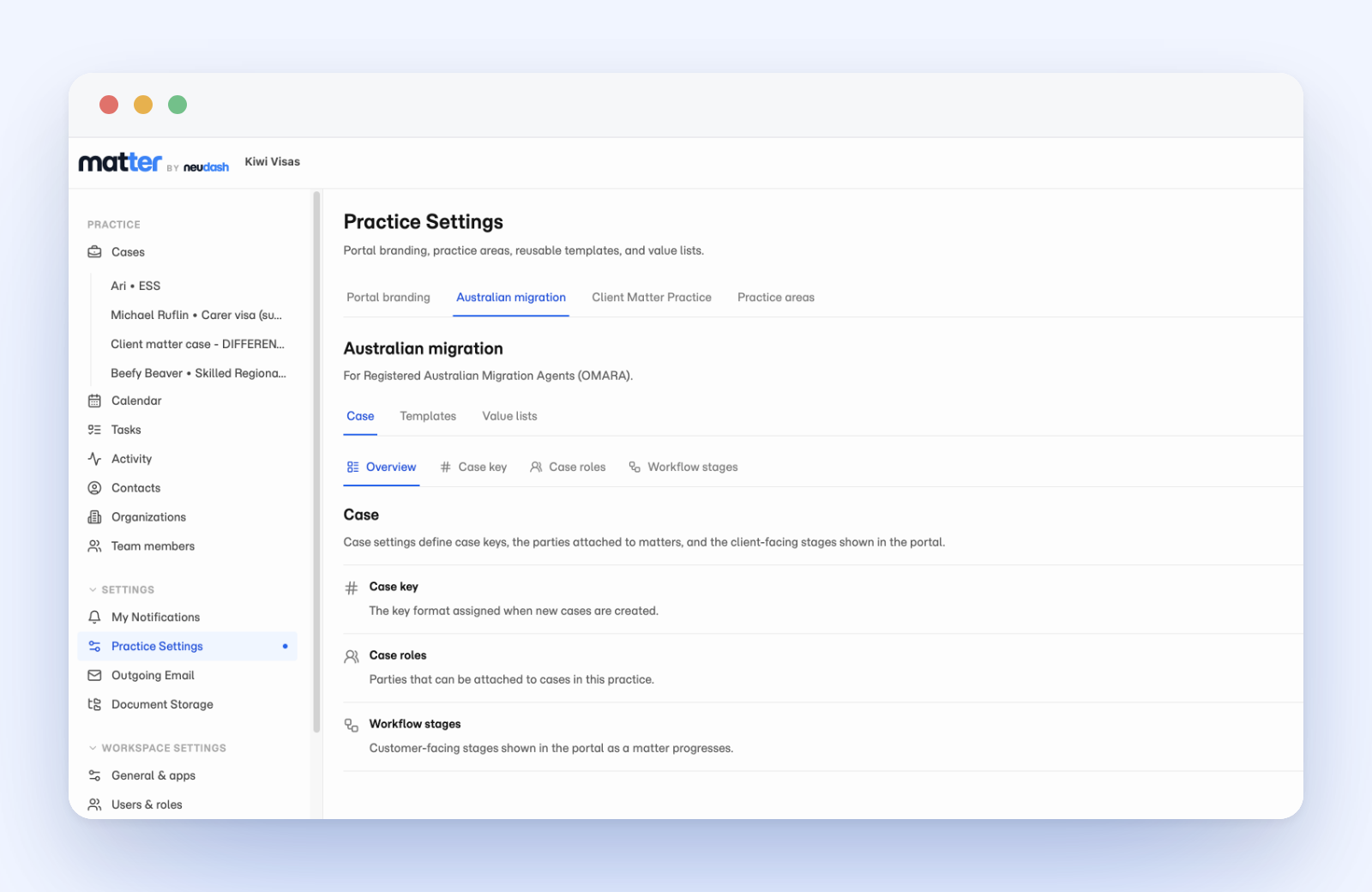Screen dimensions: 1372x892
Task: Open the Ari • ESS case
Action: pyautogui.click(x=135, y=286)
